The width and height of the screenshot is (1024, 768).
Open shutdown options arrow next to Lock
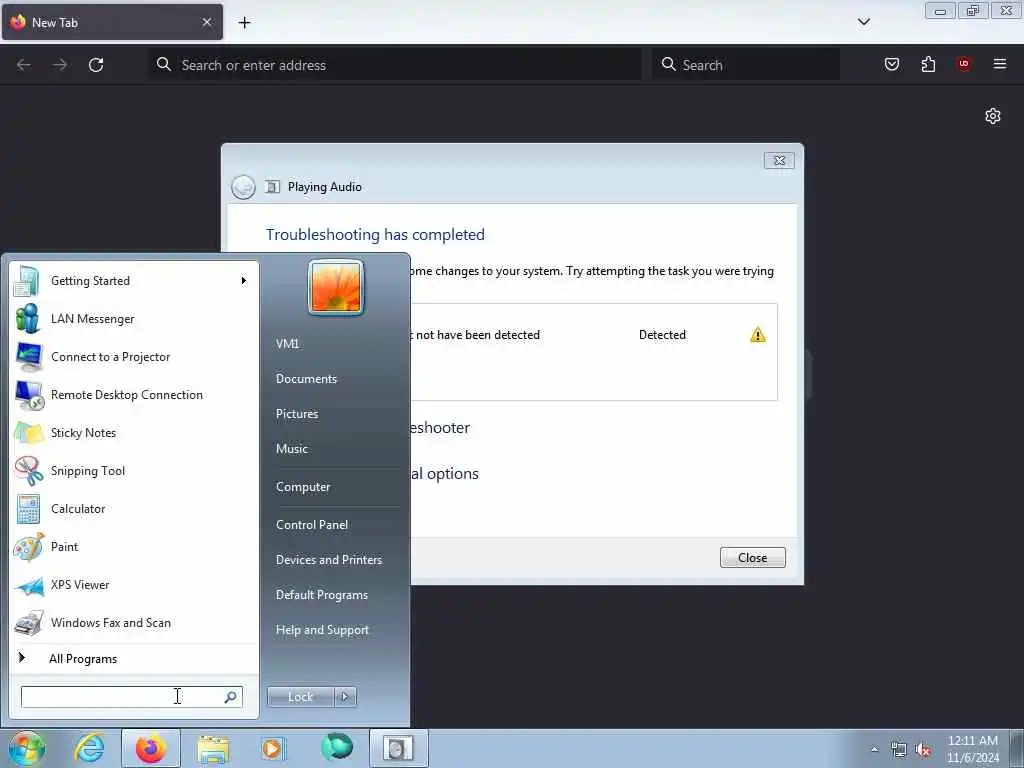(345, 697)
